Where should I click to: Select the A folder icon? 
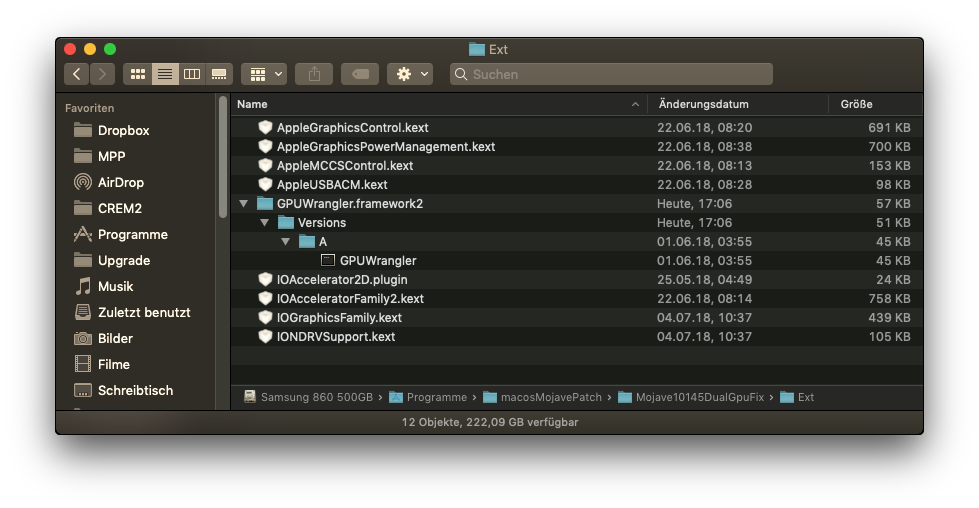(x=307, y=242)
